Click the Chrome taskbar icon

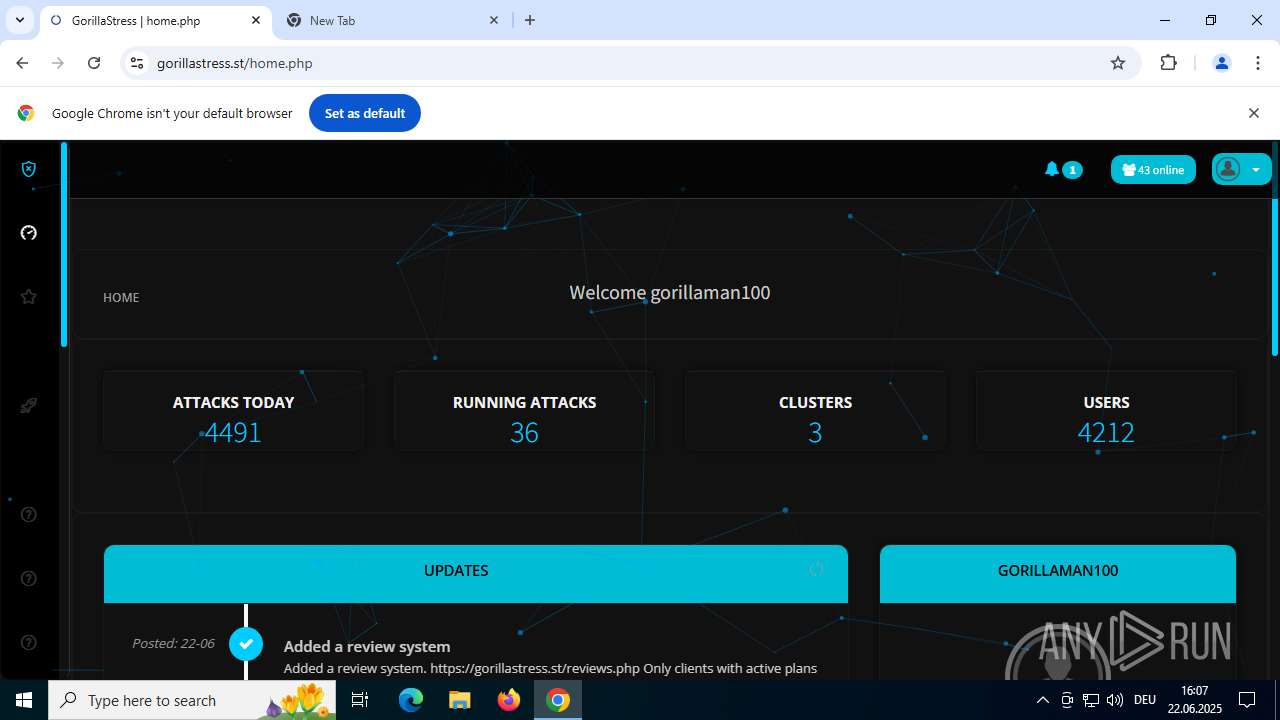click(558, 700)
